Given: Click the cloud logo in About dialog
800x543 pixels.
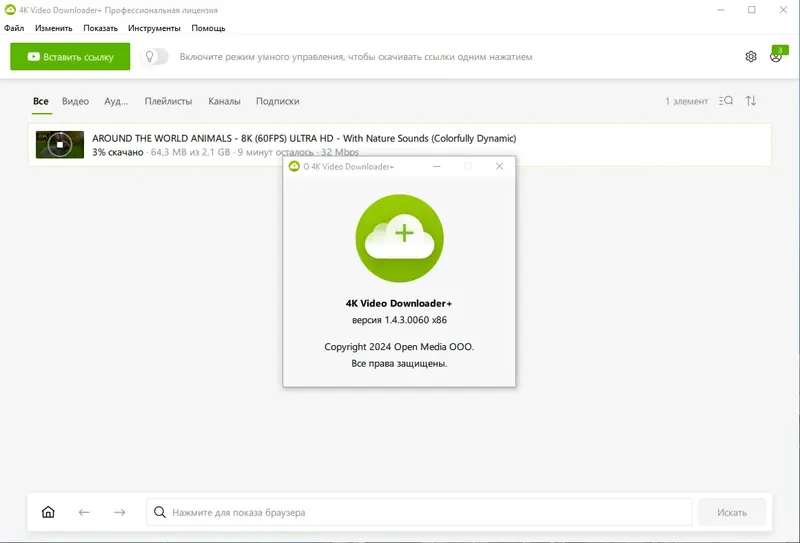Looking at the screenshot, I should 399,238.
